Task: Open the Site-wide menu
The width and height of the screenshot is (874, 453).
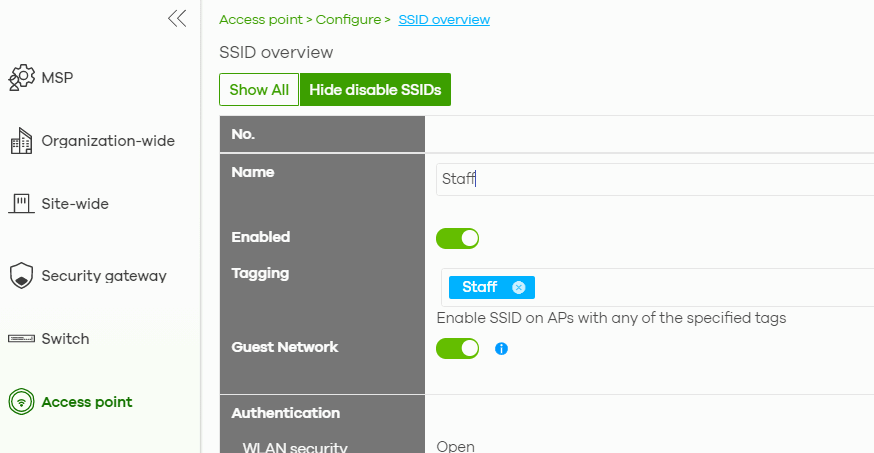Action: [x=75, y=204]
